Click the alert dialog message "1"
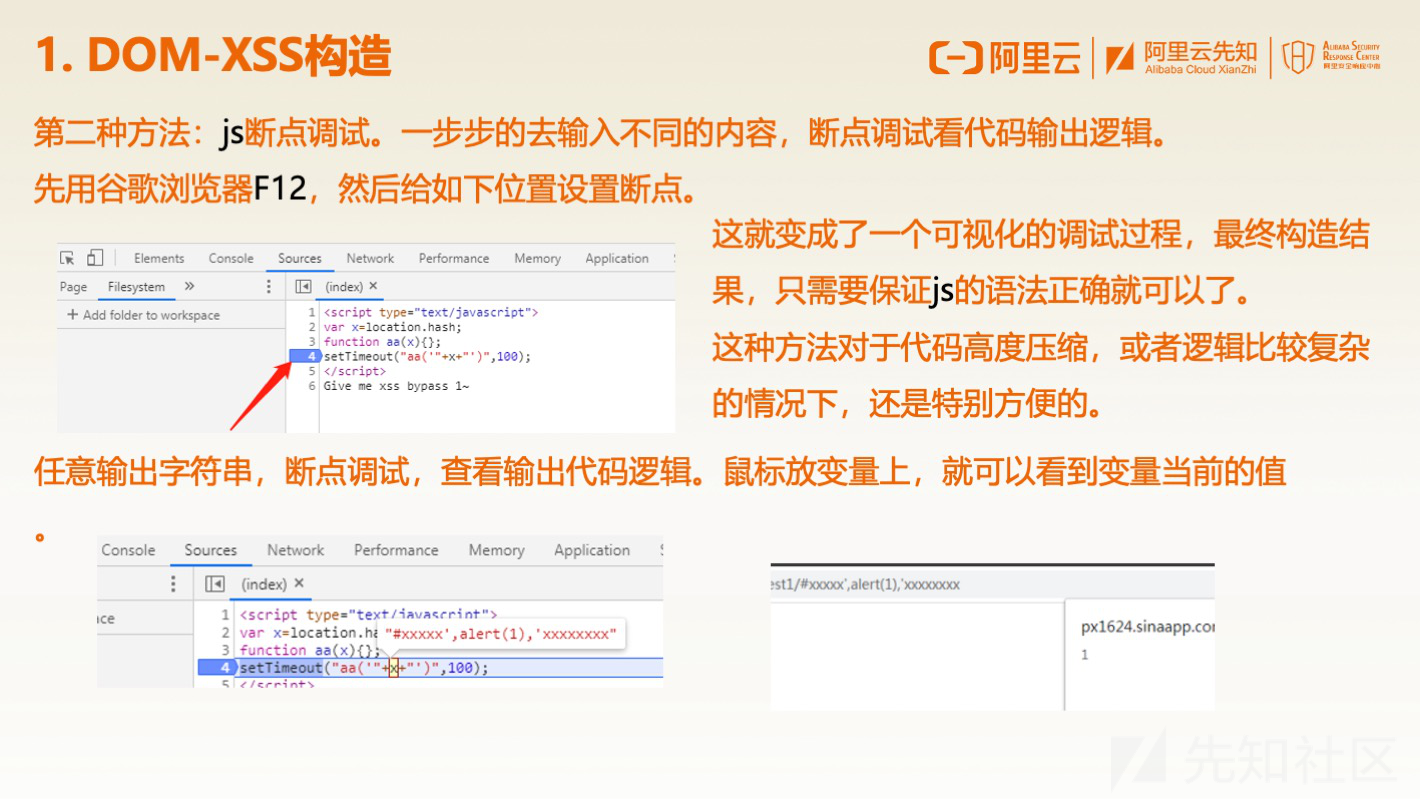Viewport: 1420px width, 799px height. coord(1085,655)
